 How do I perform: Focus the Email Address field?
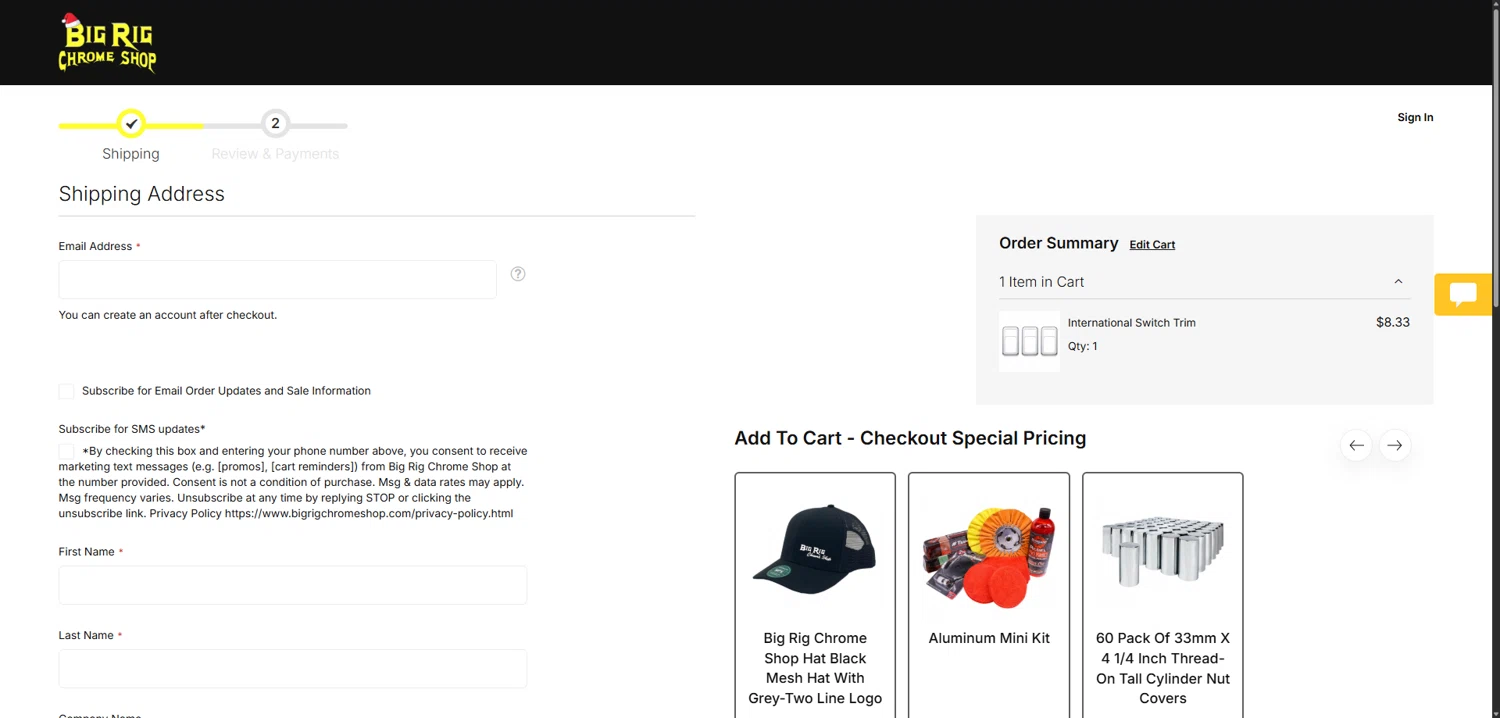pos(278,280)
